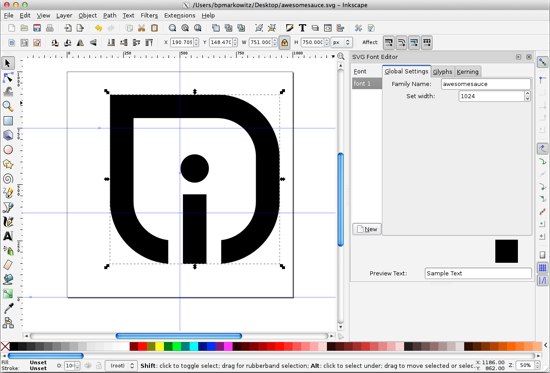The image size is (550, 373).
Task: Toggle third Affect gradients button
Action: point(414,42)
